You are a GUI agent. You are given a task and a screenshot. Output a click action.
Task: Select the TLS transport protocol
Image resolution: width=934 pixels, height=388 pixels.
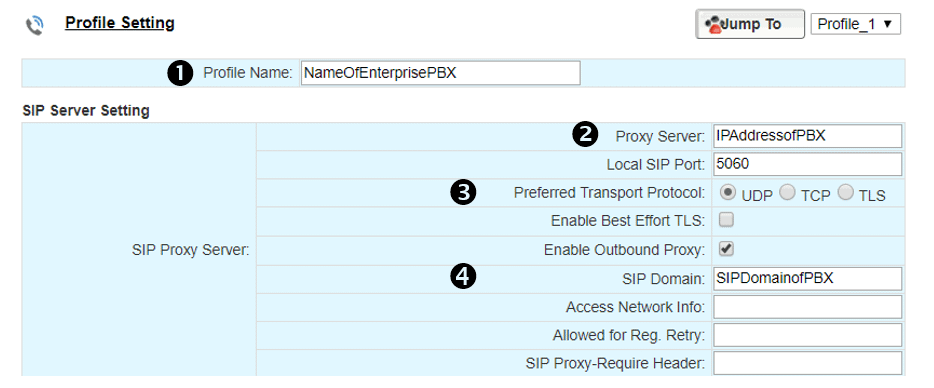coord(846,193)
